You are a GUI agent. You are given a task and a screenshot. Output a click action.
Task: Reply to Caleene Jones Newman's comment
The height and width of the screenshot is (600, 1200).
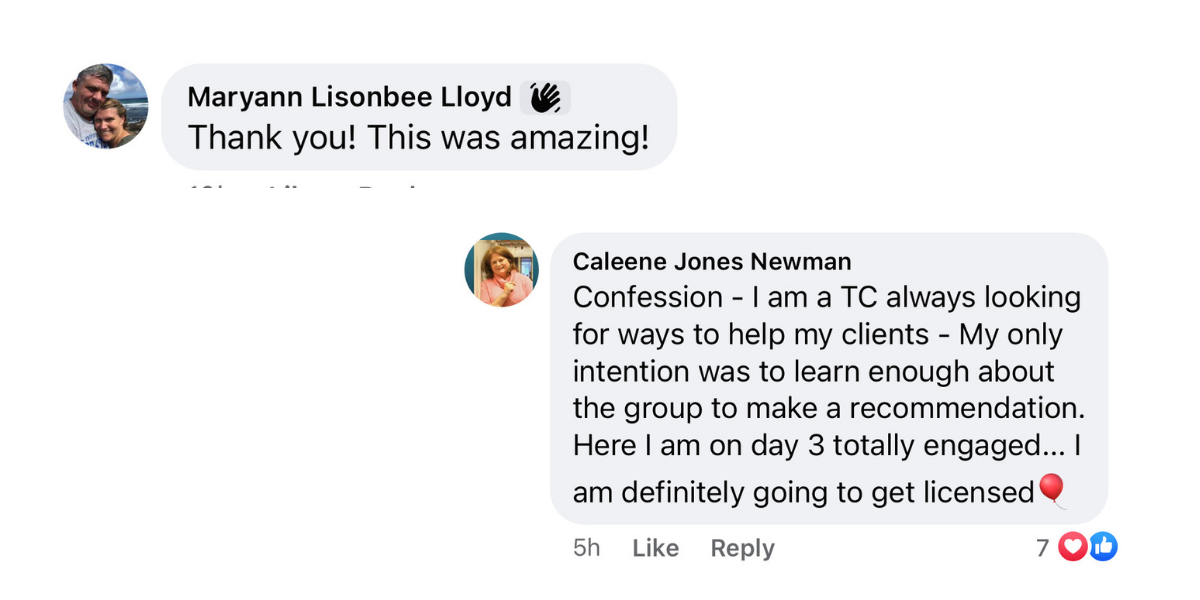tap(742, 548)
